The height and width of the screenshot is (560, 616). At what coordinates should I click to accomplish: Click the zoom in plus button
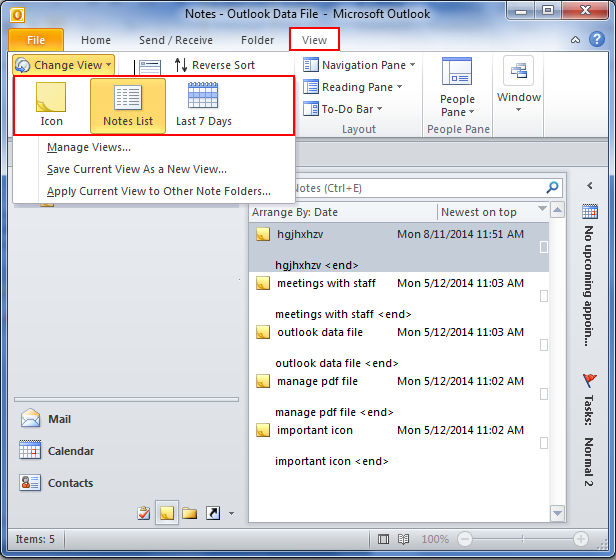(x=581, y=539)
